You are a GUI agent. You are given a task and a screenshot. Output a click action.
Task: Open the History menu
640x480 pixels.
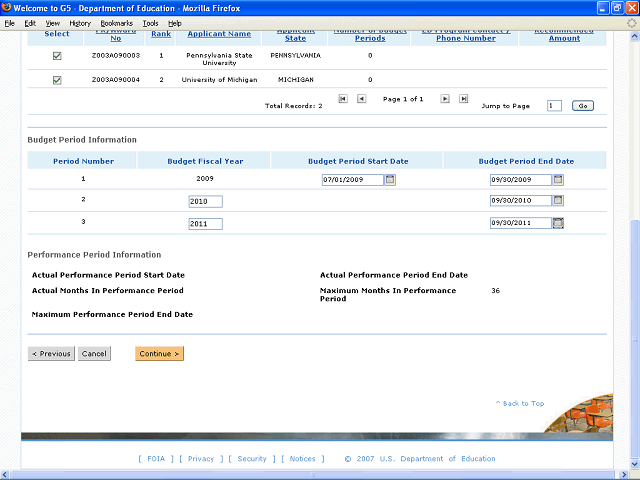pyautogui.click(x=80, y=22)
